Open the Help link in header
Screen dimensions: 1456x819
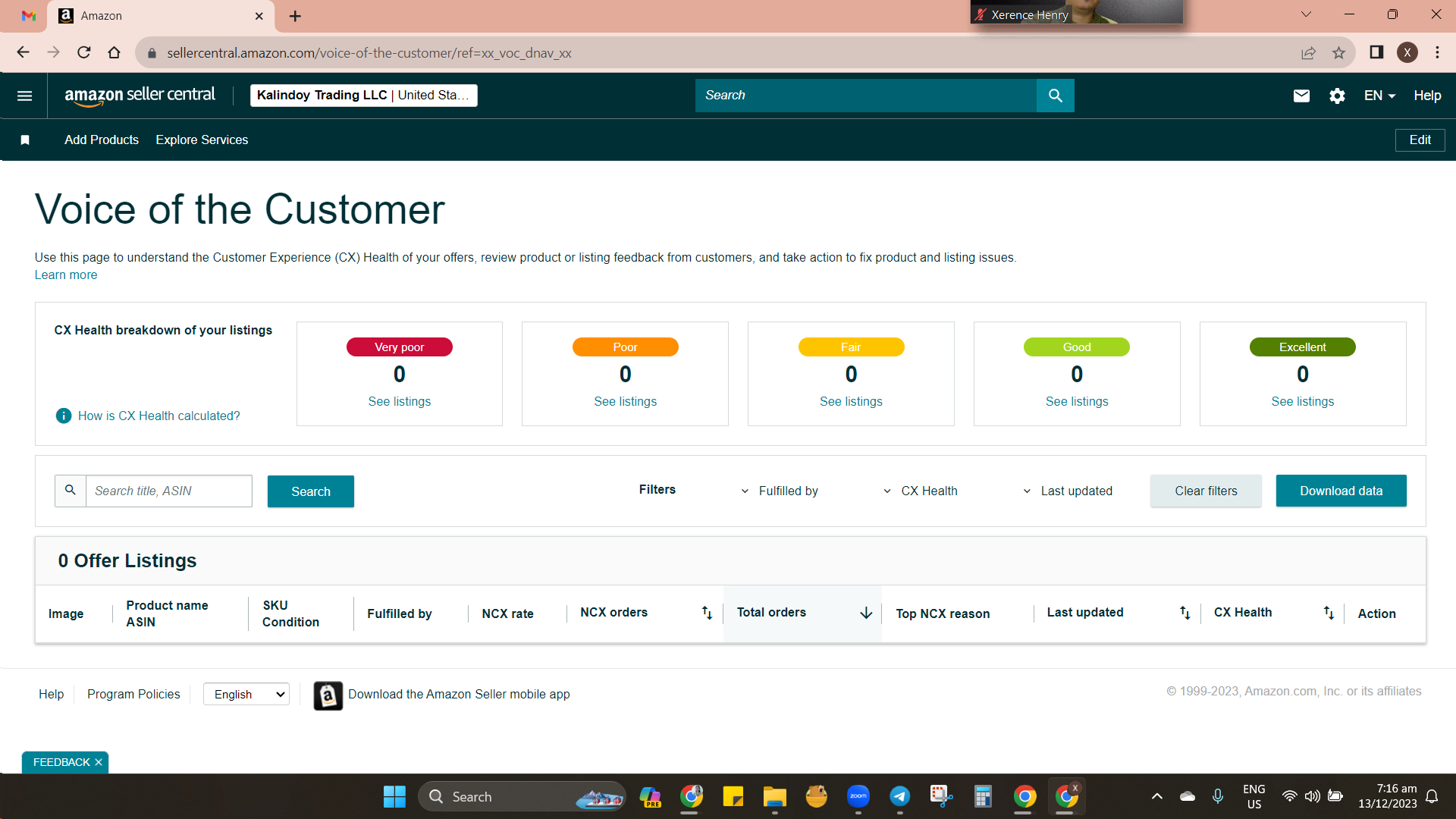click(1427, 96)
